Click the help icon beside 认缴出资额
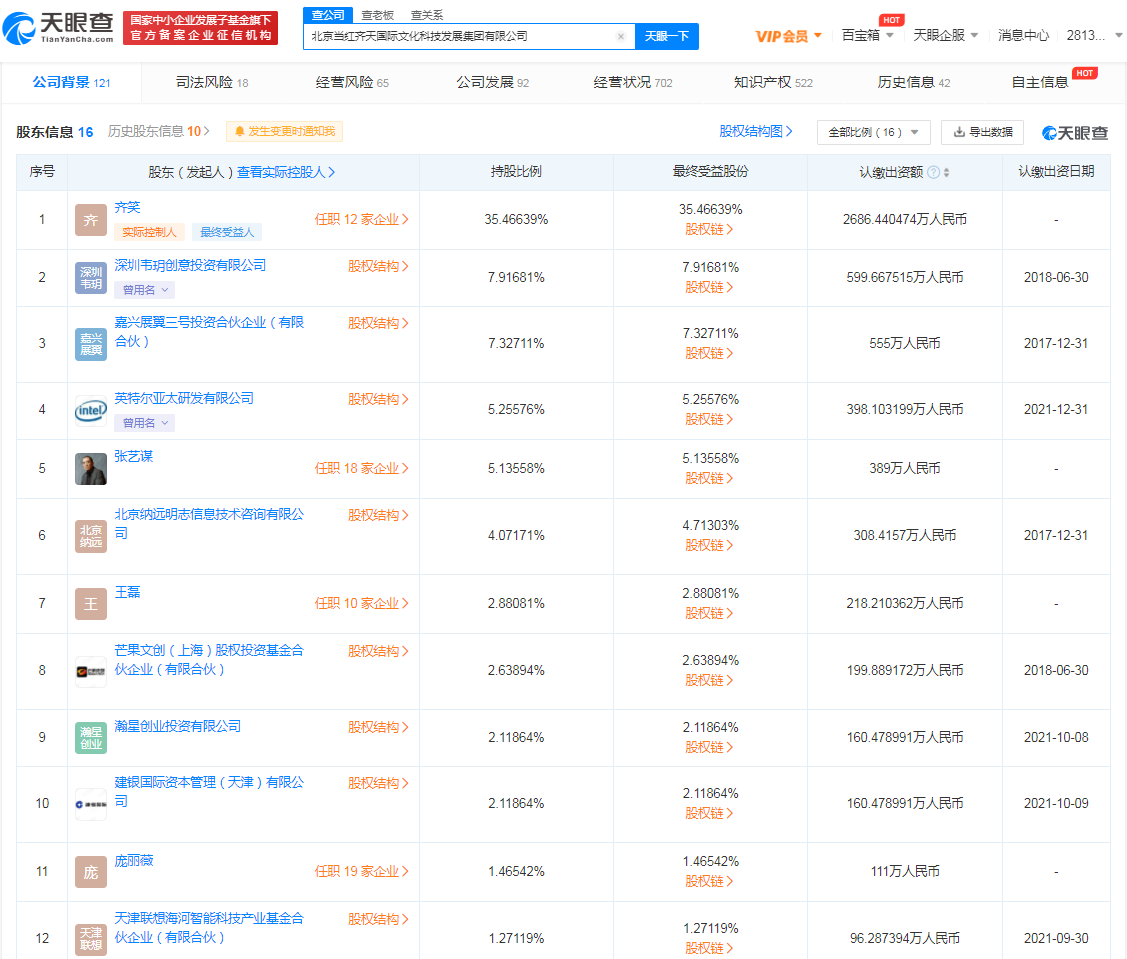 933,172
